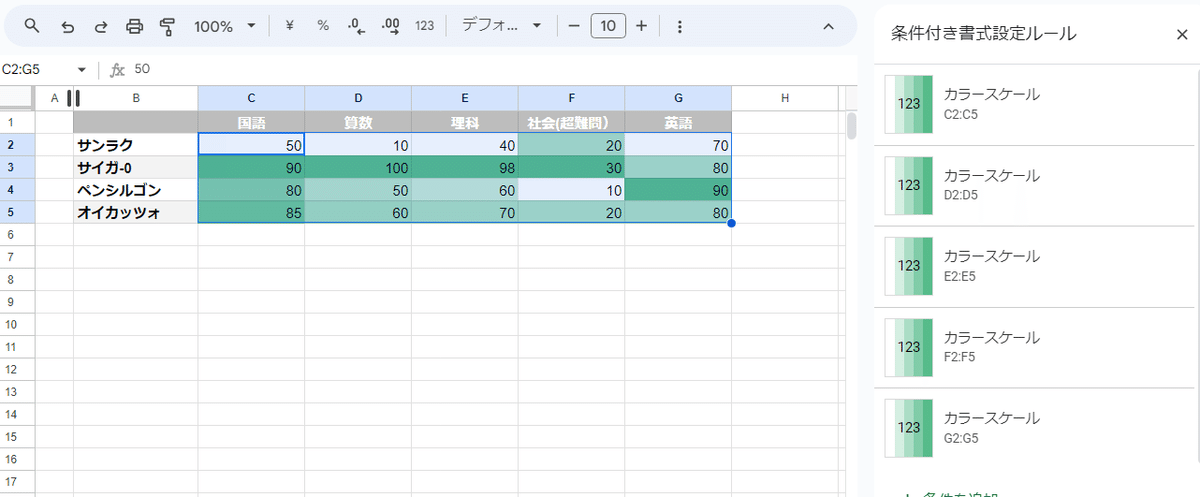Screen dimensions: 1200x497
Task: Decrease font size with minus button
Action: [x=574, y=26]
